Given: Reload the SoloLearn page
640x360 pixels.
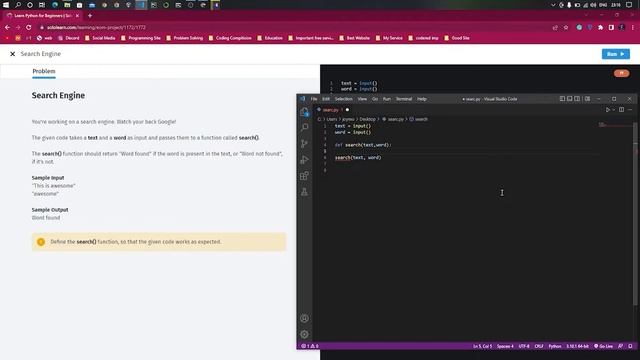Looking at the screenshot, I should point(29,27).
